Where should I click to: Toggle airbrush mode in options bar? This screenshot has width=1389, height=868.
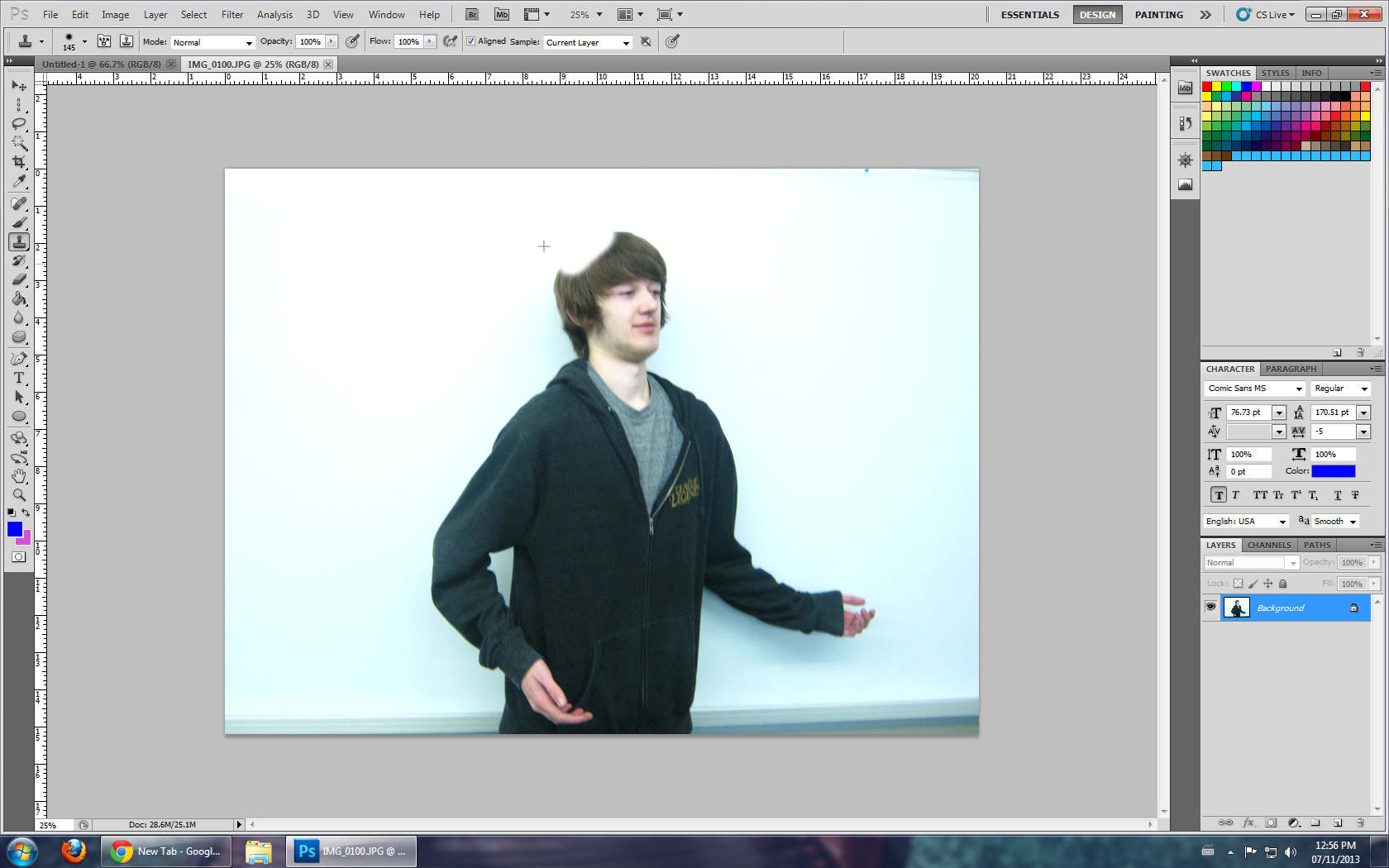450,41
